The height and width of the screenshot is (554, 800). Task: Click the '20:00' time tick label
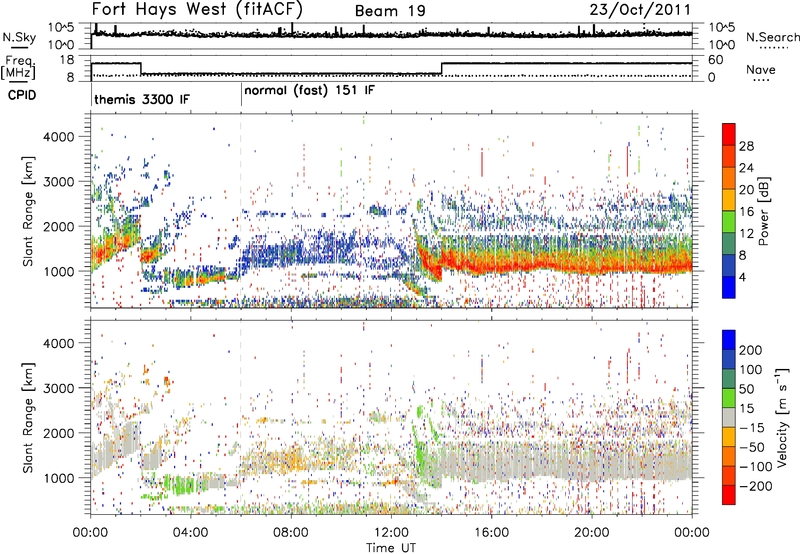coord(591,533)
